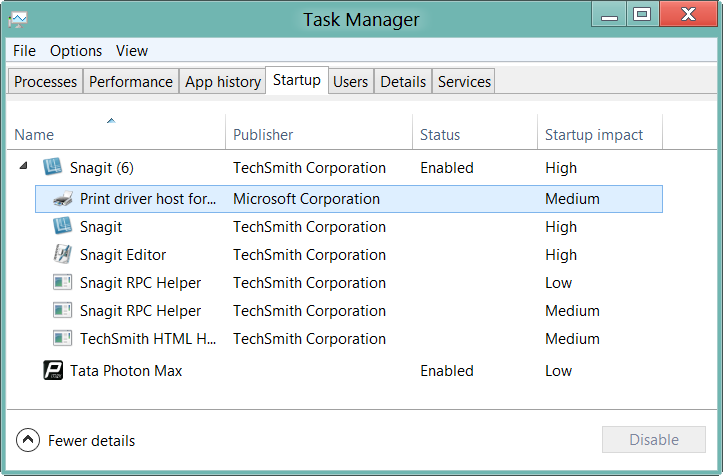723x476 pixels.
Task: Open the Options menu
Action: click(76, 51)
